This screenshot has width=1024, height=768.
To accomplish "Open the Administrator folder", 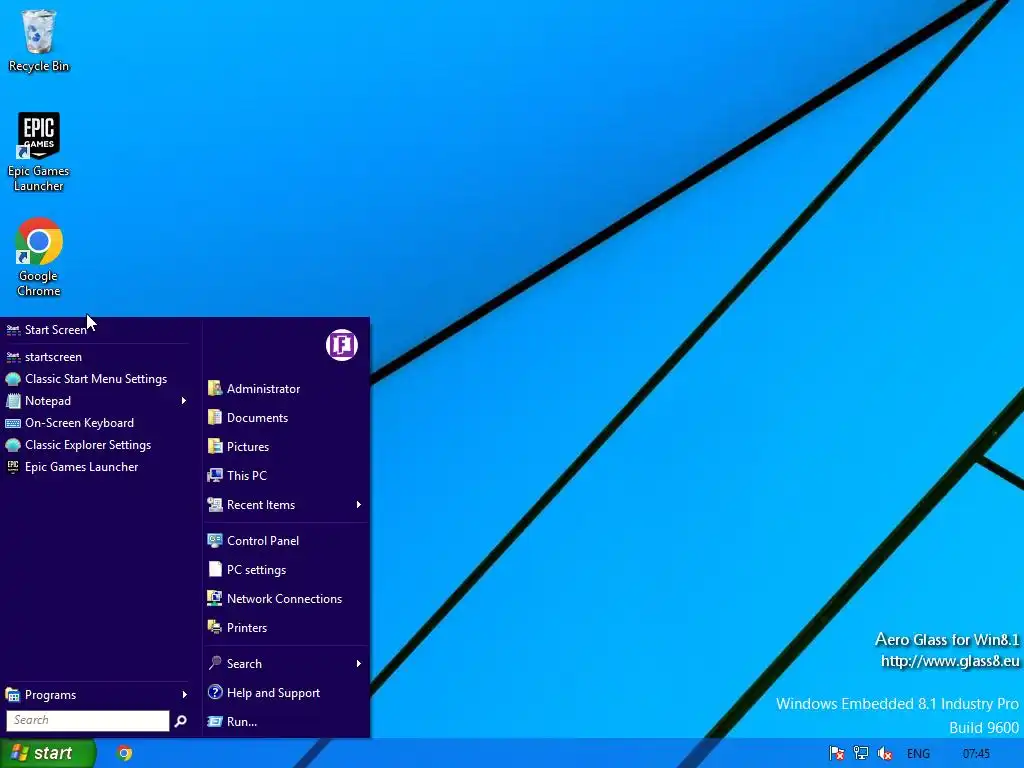I will (x=286, y=389).
